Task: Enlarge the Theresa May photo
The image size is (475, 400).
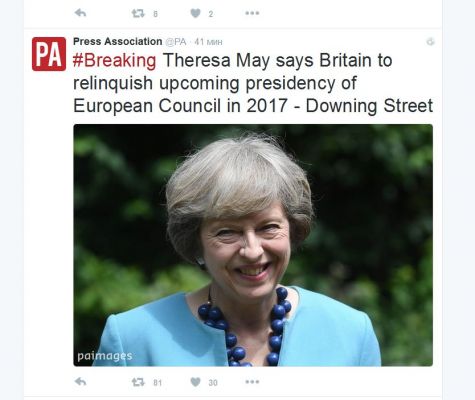Action: tap(253, 245)
